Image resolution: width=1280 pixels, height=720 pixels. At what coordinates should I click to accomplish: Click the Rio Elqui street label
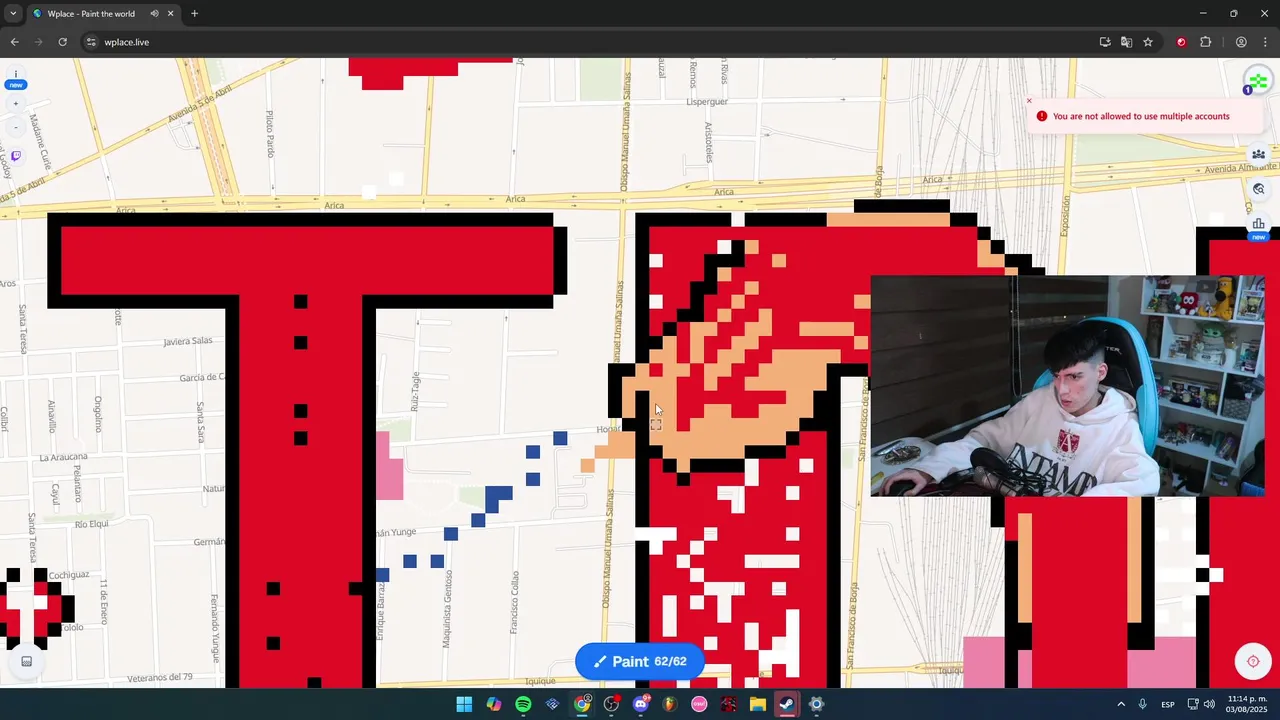(92, 524)
